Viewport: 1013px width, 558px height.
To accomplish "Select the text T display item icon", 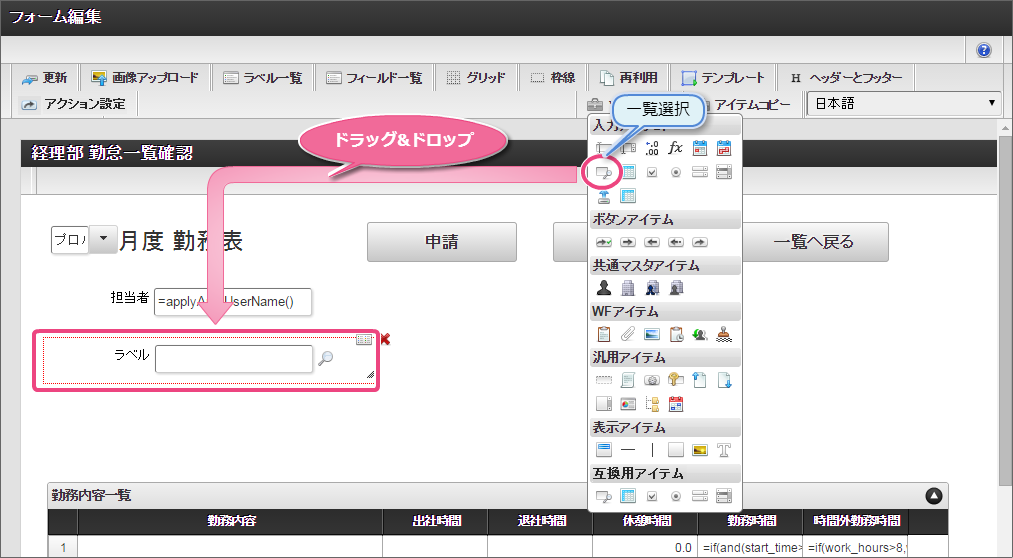I will coord(724,450).
